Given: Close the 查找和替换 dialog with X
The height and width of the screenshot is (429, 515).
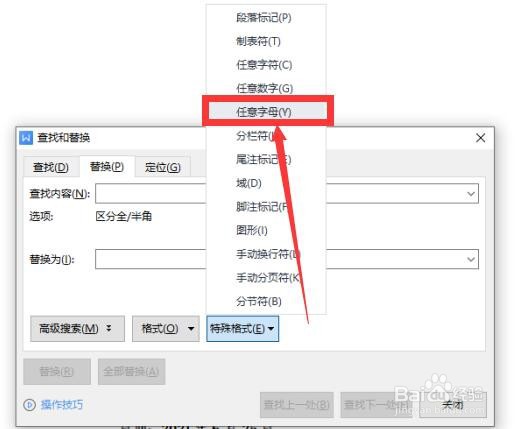Looking at the screenshot, I should point(480,138).
